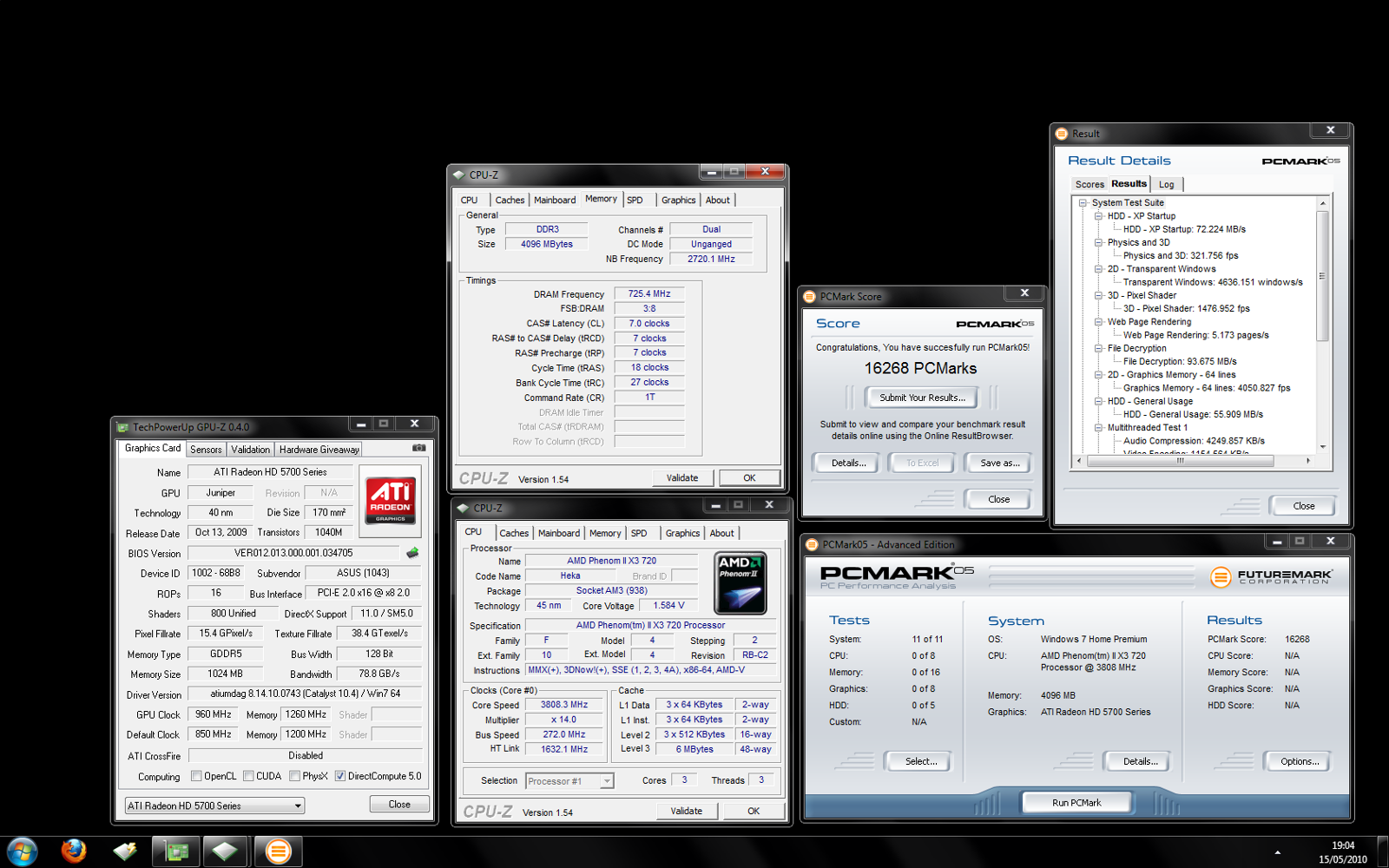Toggle the PhysX checkbox
The width and height of the screenshot is (1389, 868).
294,776
